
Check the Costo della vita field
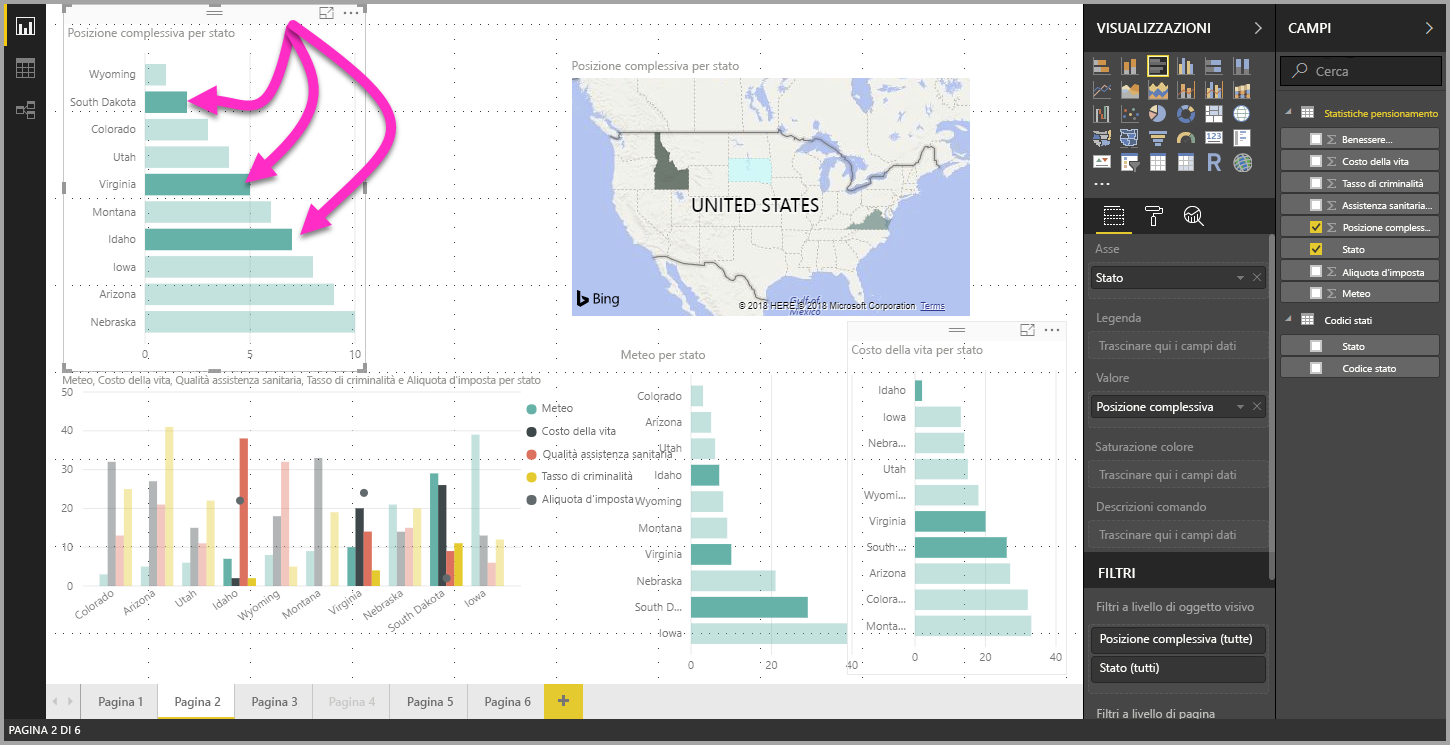pos(1316,161)
